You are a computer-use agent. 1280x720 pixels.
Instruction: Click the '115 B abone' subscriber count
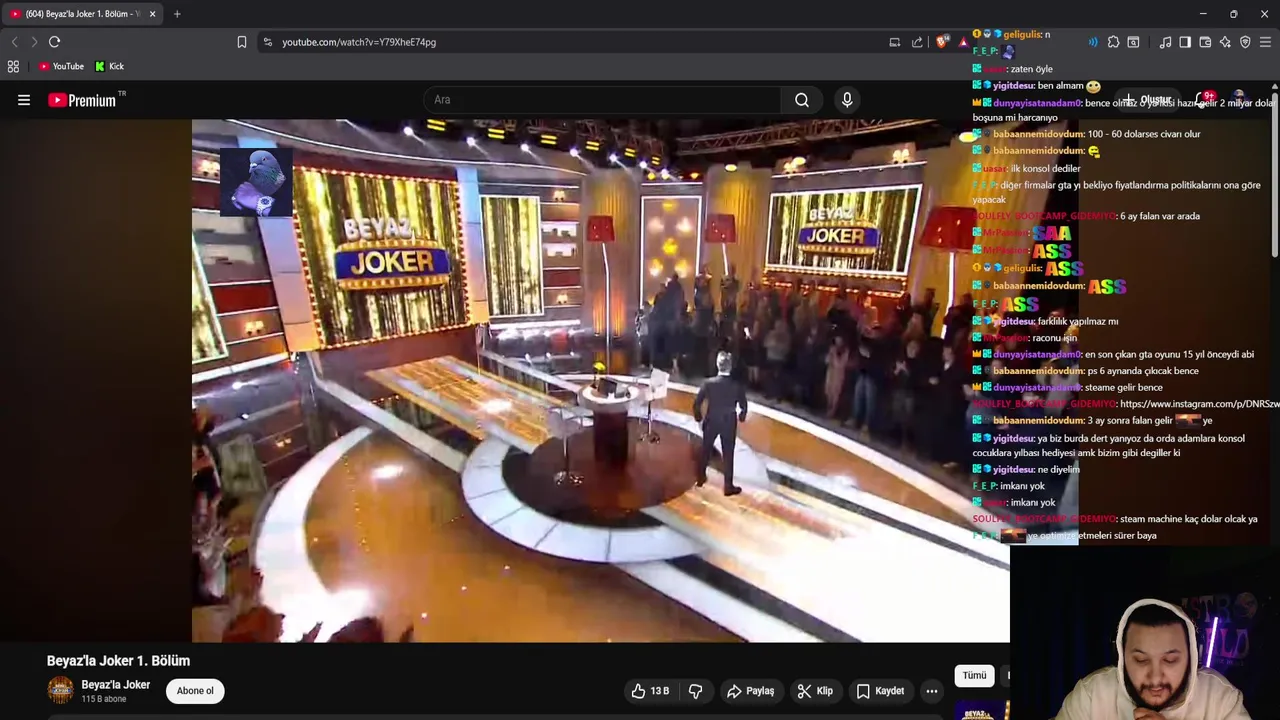104,699
